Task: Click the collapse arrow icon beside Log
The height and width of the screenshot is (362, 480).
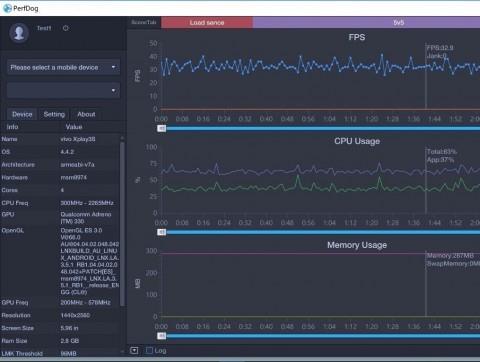Action: 134,350
